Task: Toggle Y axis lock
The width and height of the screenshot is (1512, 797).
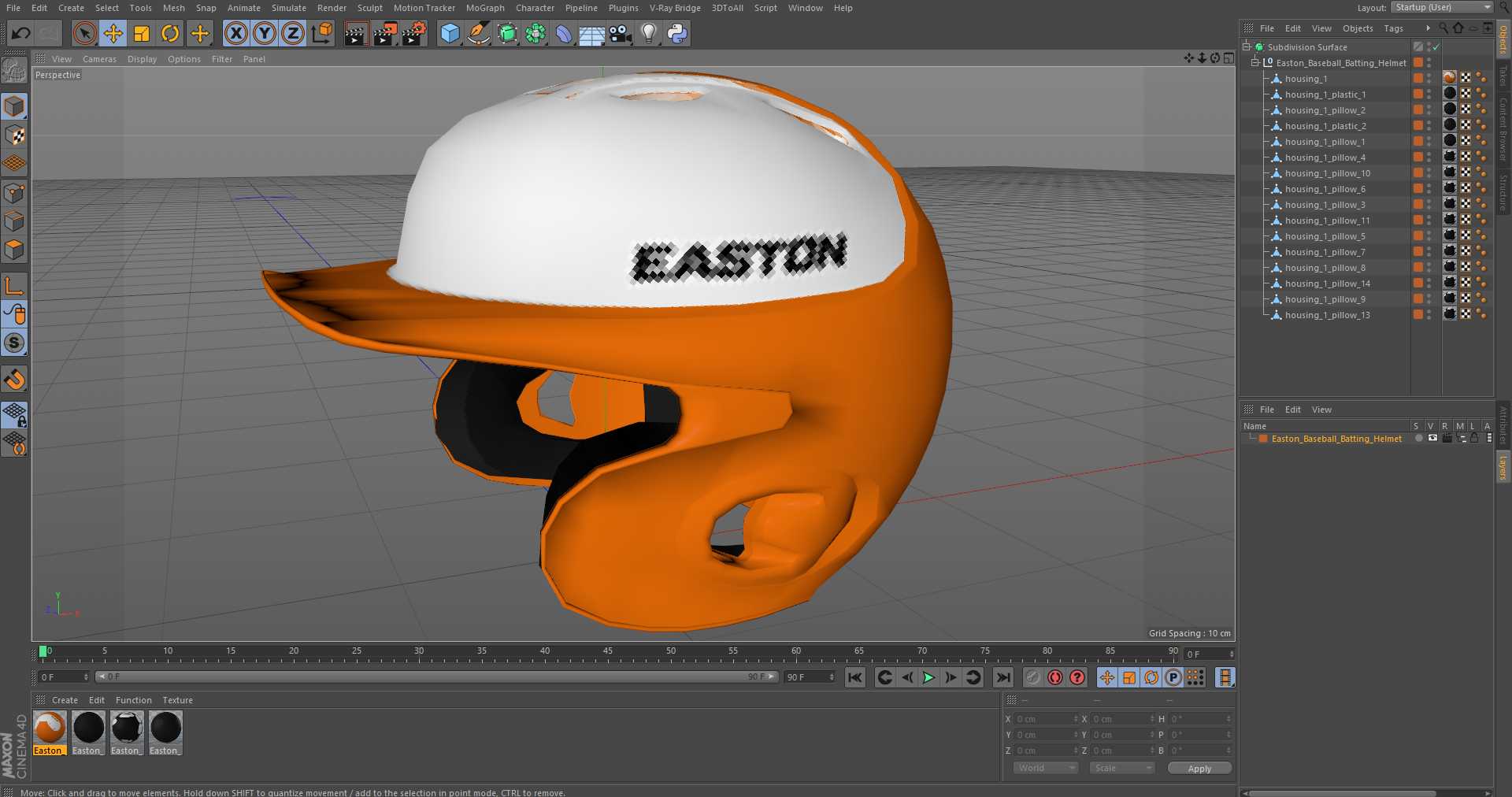Action: point(265,33)
